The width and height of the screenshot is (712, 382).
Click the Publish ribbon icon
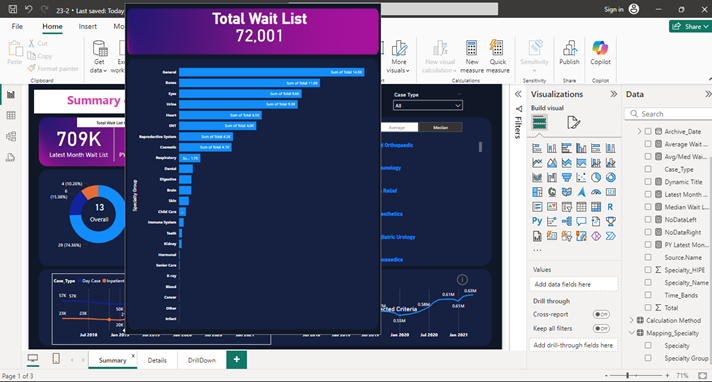(569, 52)
